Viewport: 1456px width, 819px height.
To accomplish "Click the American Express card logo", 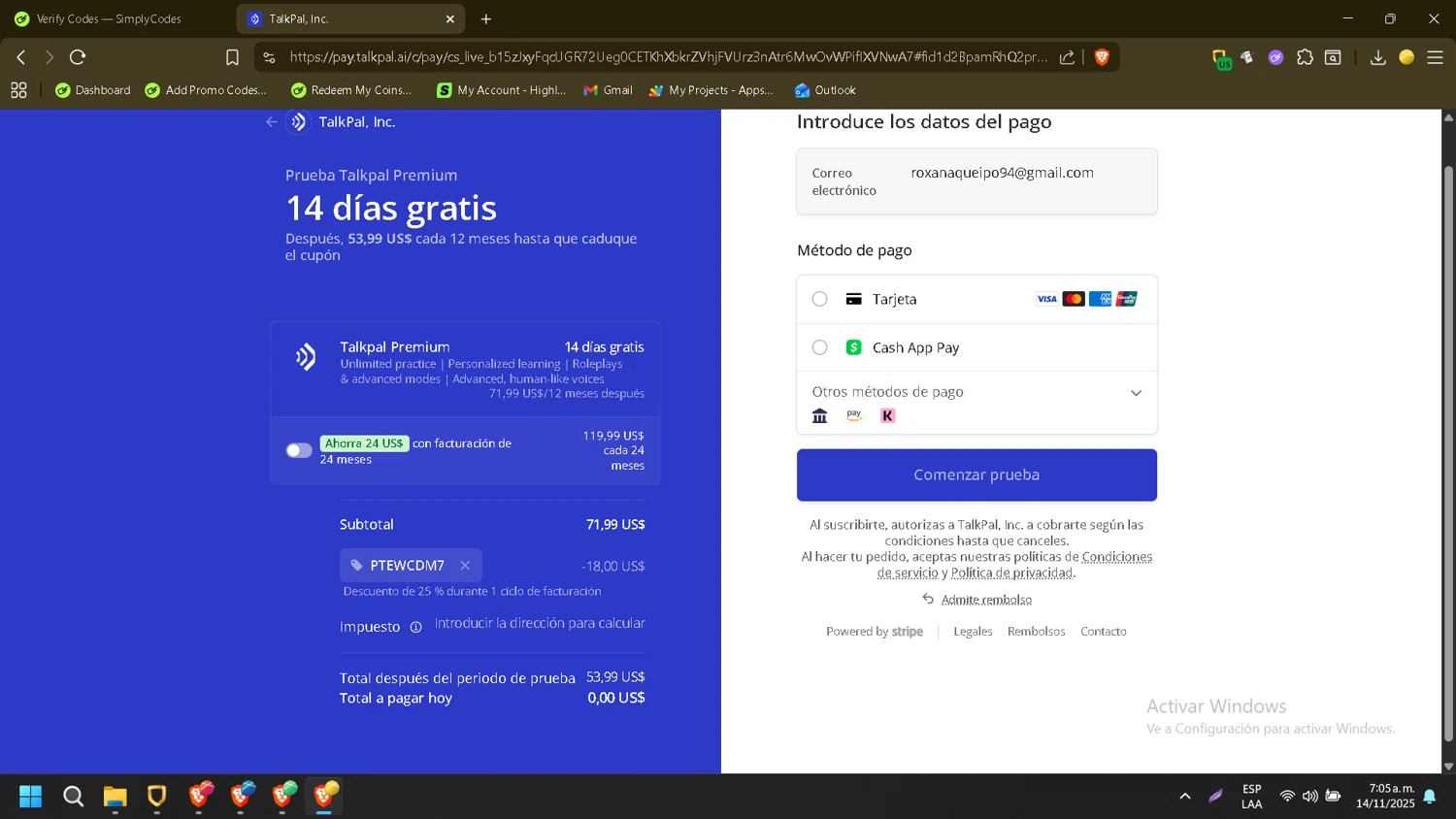I will coord(1100,299).
